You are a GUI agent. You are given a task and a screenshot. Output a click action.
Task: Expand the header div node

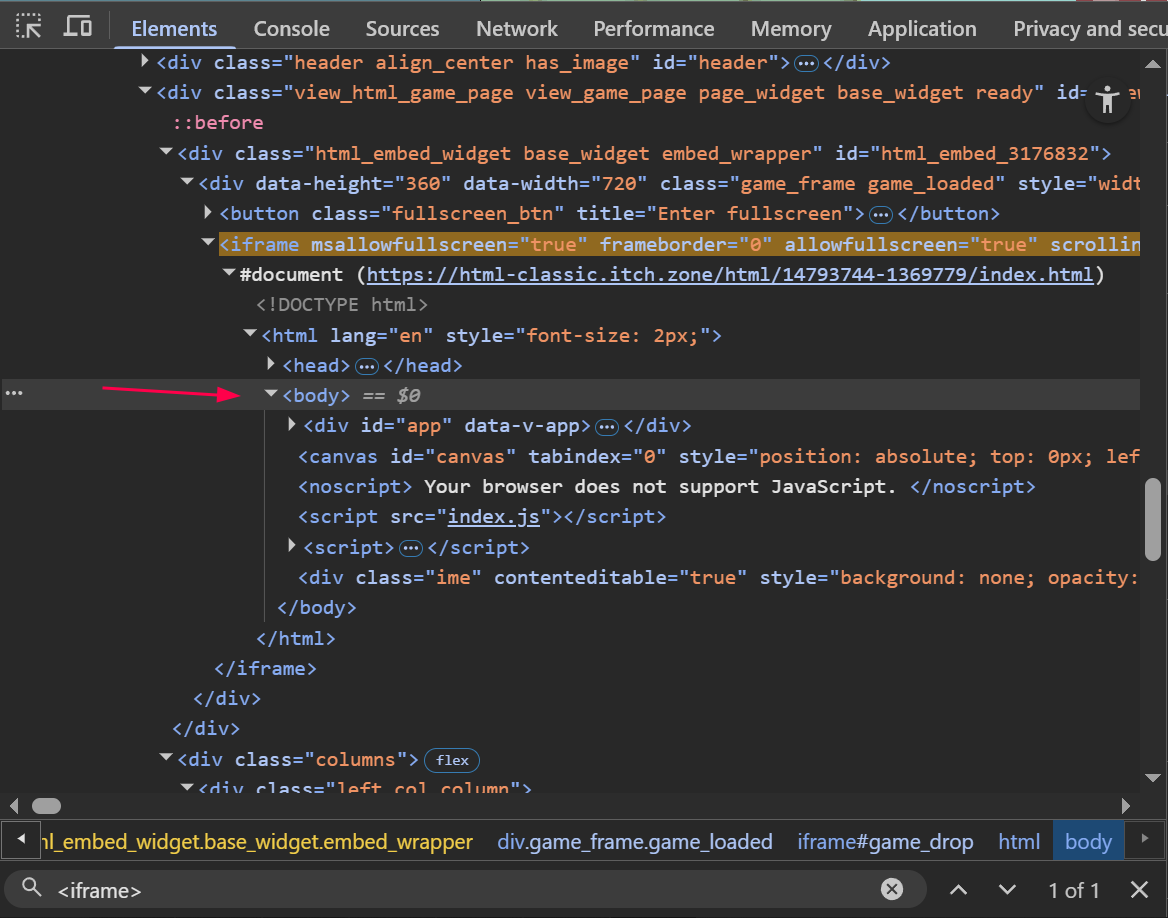[145, 61]
